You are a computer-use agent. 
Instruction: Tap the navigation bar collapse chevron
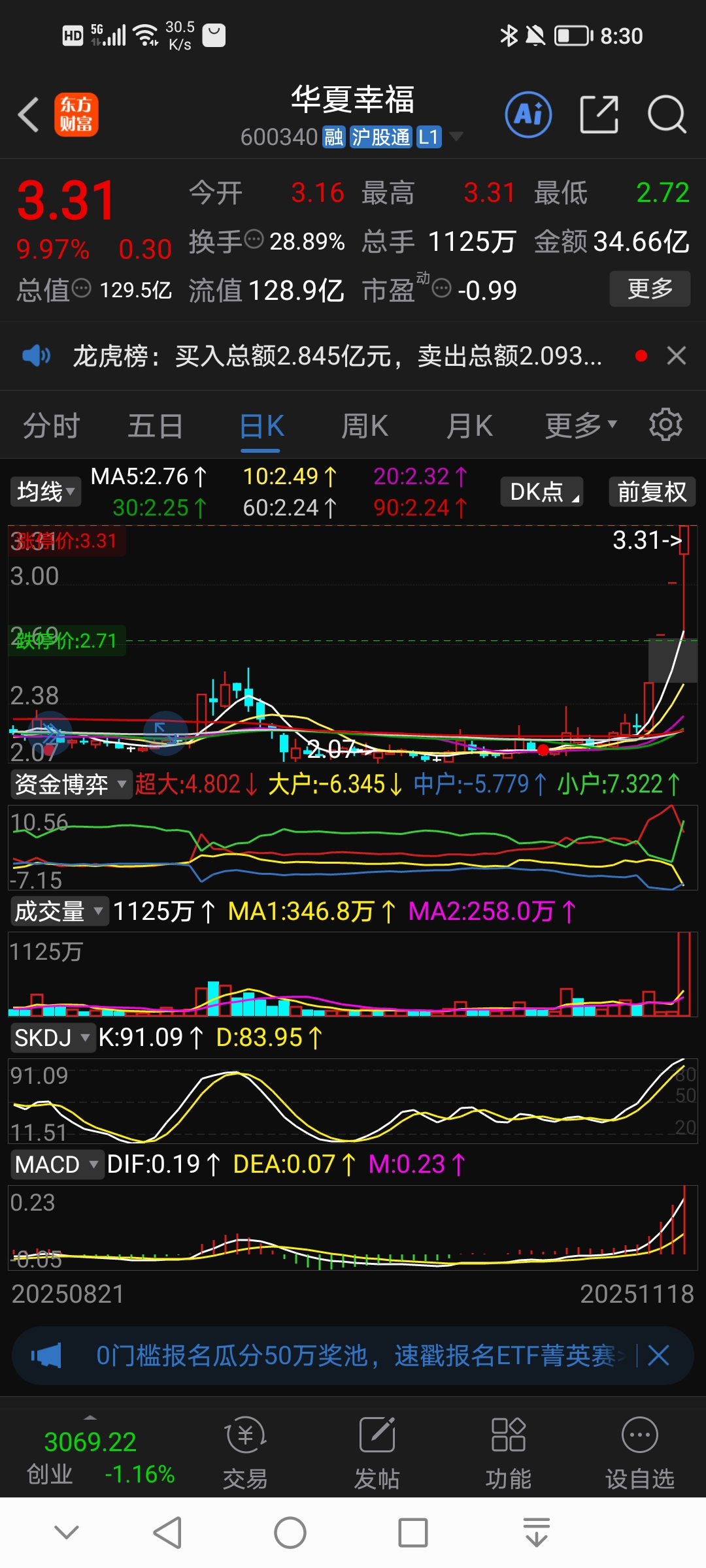67,1531
